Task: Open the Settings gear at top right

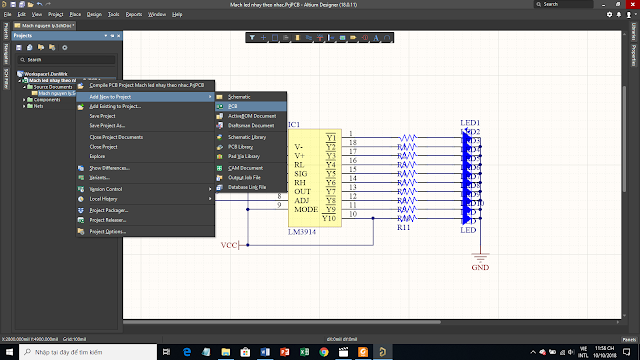Action: 609,14
